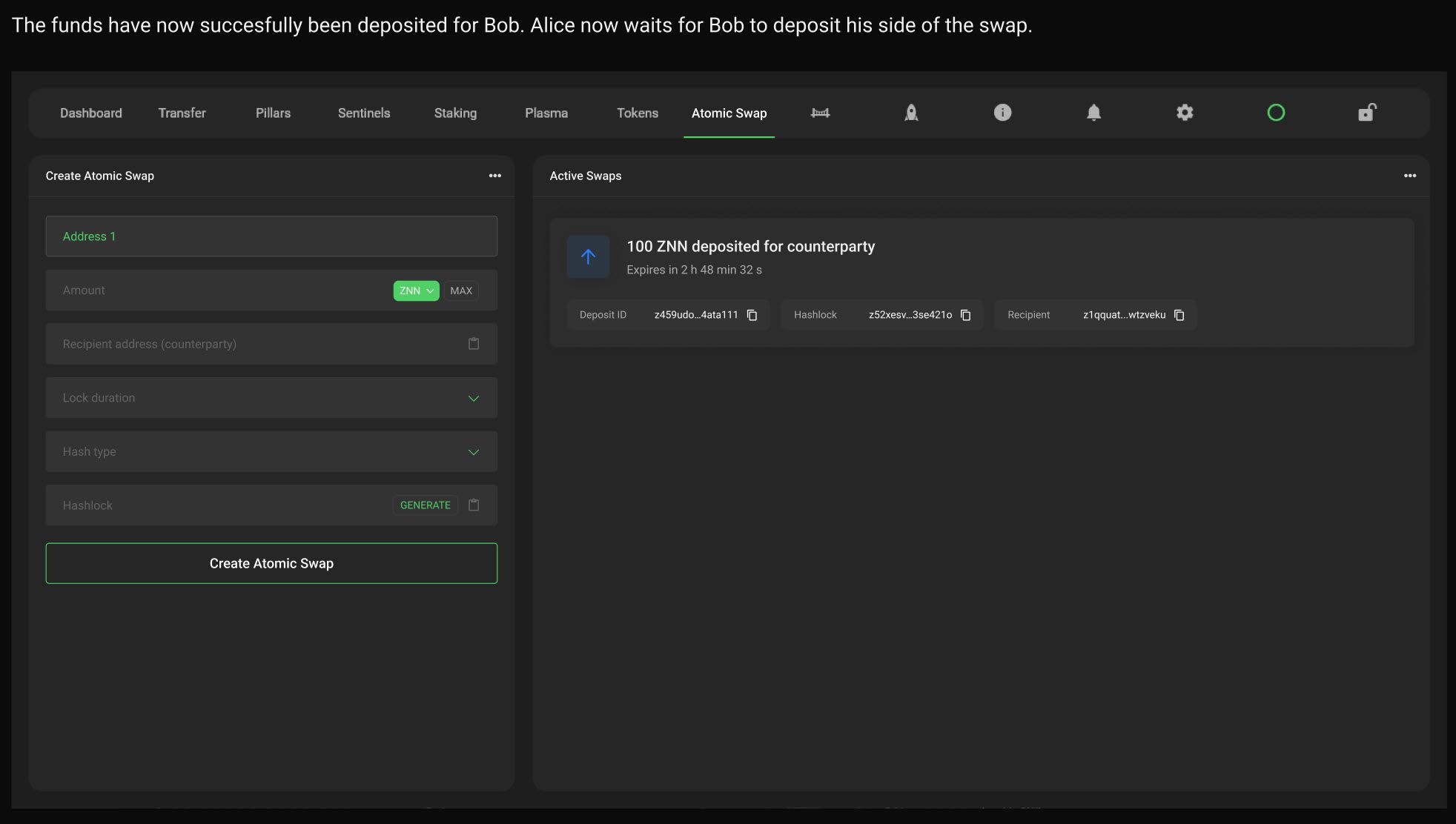This screenshot has height=824, width=1456.
Task: Copy the Recipient address
Action: tap(1179, 315)
